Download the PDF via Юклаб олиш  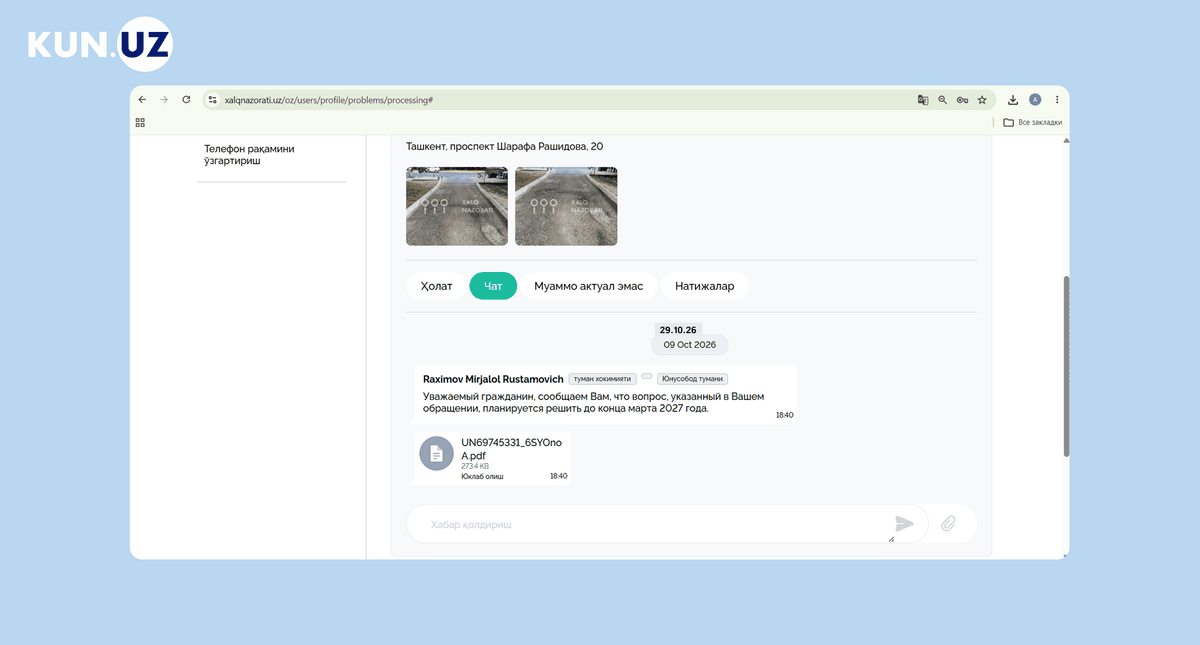click(x=482, y=476)
